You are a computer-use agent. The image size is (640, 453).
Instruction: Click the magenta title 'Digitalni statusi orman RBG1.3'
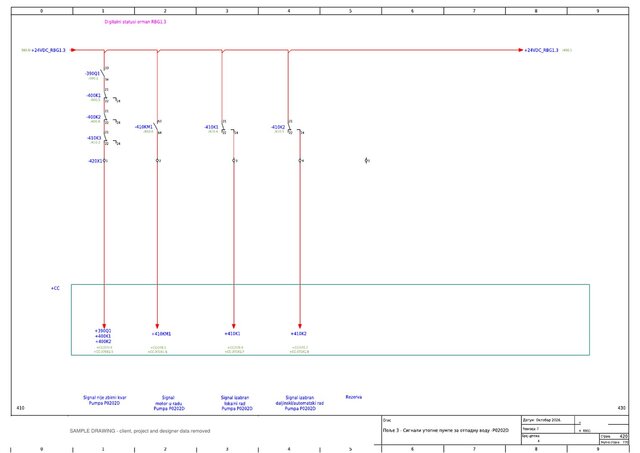pyautogui.click(x=136, y=22)
